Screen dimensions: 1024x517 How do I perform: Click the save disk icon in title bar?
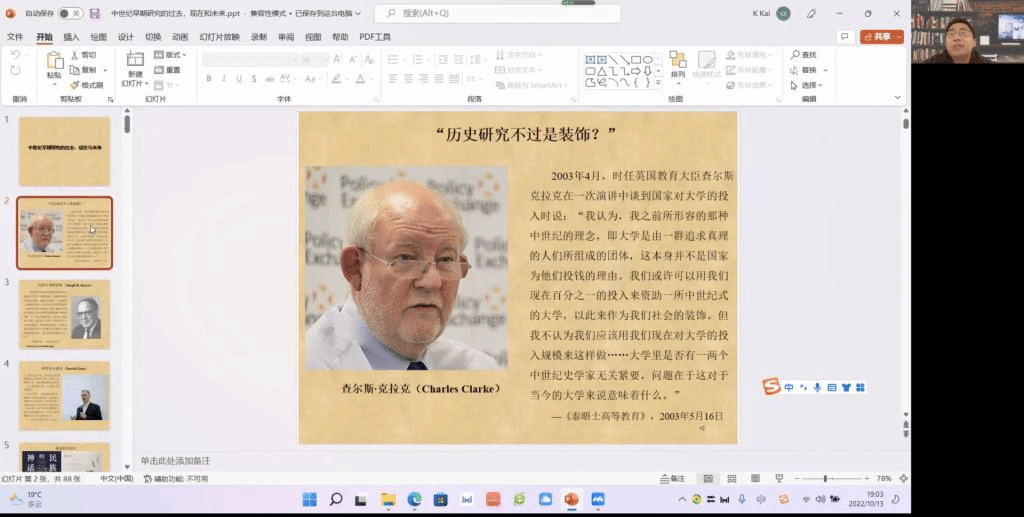pos(94,13)
